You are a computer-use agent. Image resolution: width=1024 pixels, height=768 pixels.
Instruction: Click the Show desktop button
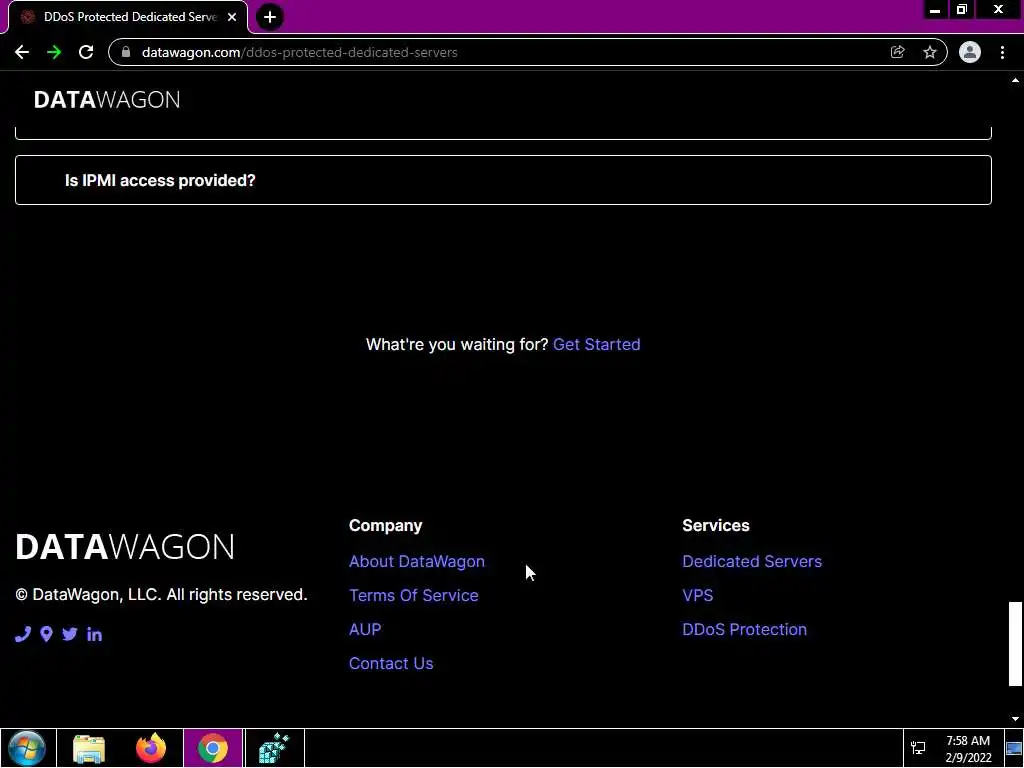pos(1015,748)
